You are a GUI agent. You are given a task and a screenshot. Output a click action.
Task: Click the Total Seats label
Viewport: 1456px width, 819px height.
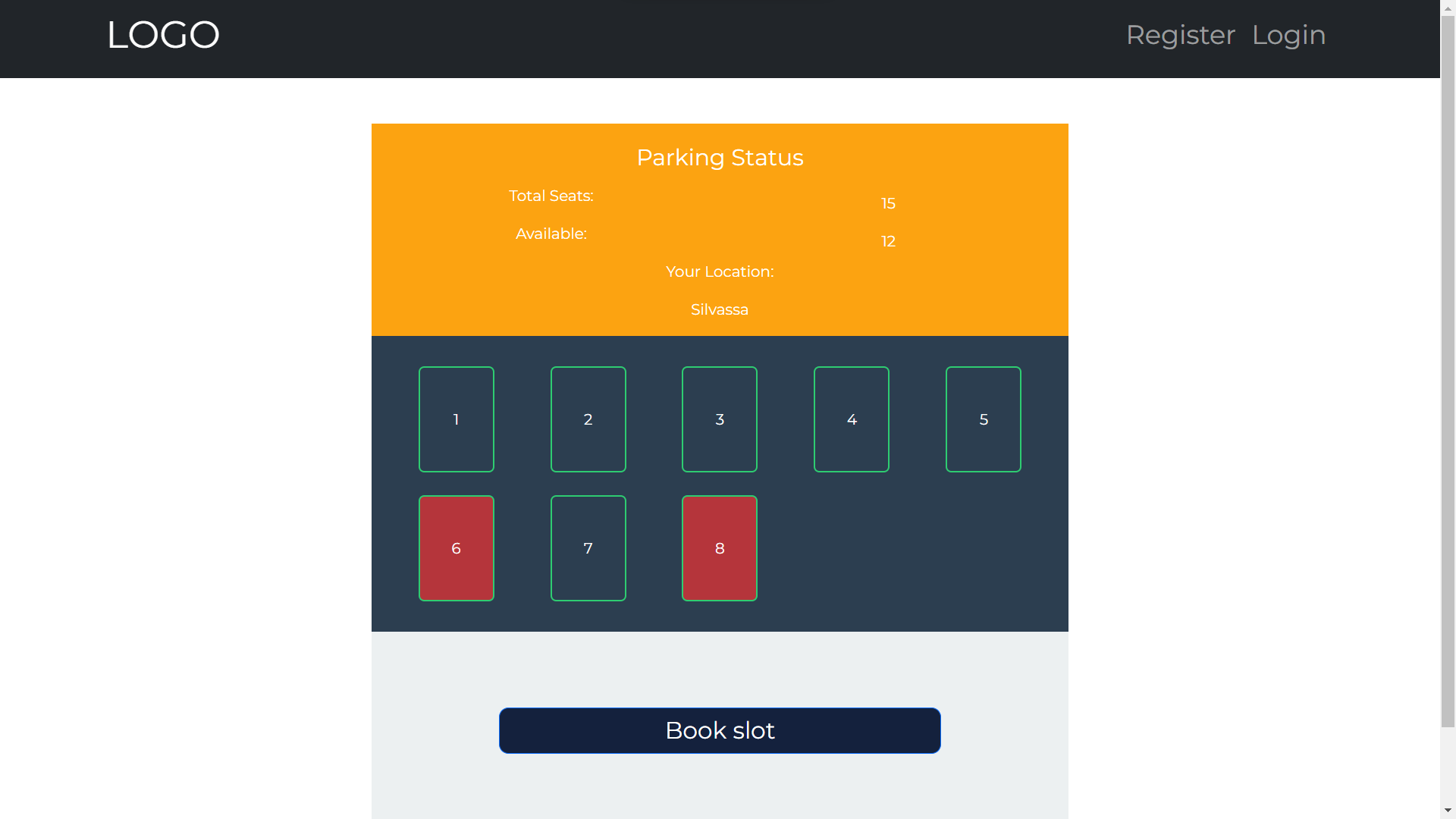(551, 196)
